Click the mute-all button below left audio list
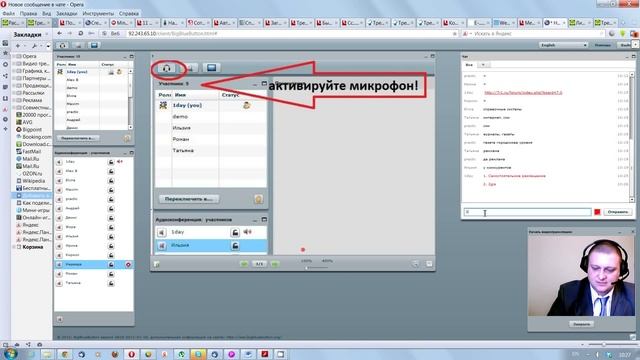This screenshot has height=360, width=640. point(60,319)
